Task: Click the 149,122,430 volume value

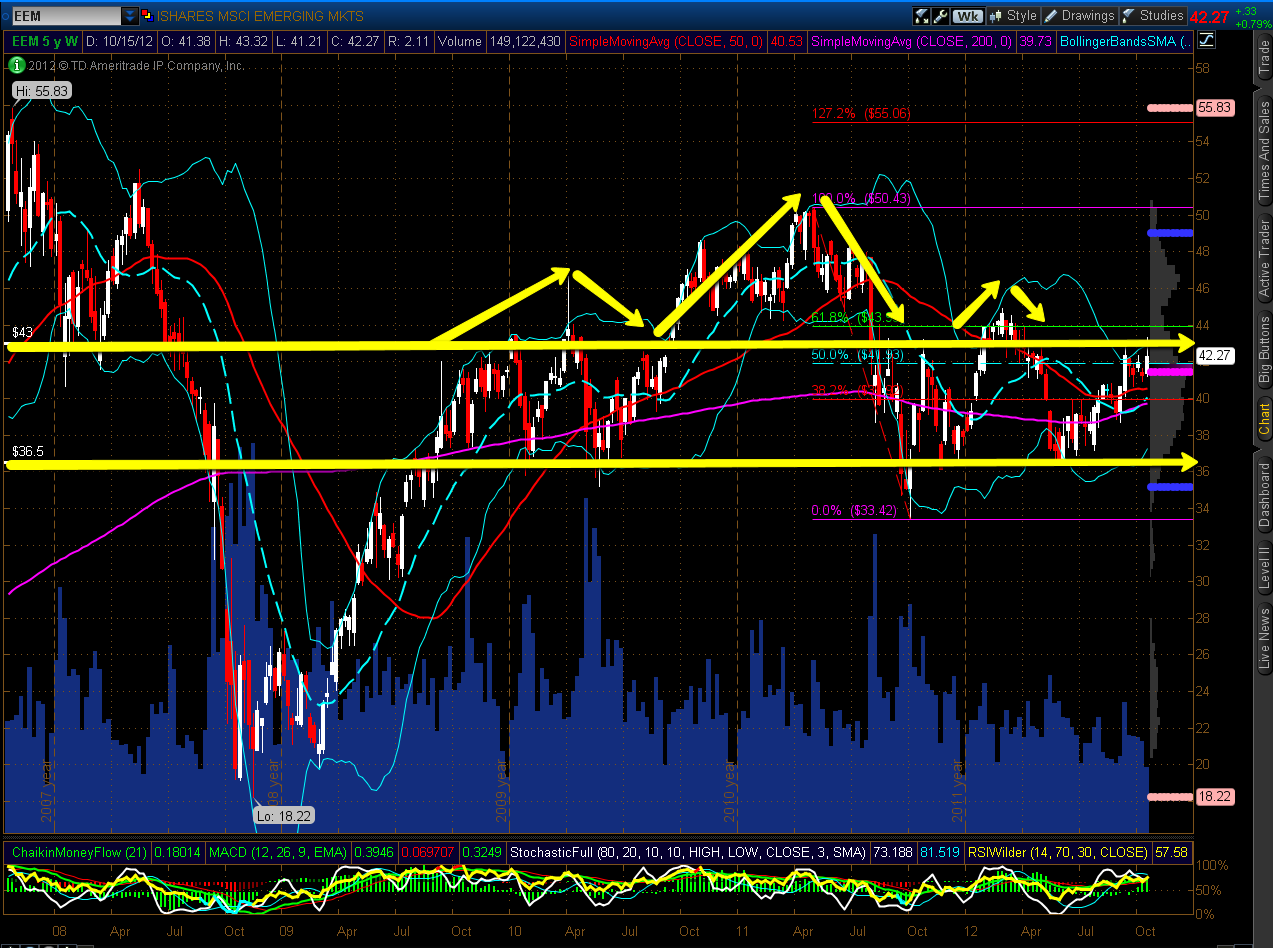Action: pos(525,41)
